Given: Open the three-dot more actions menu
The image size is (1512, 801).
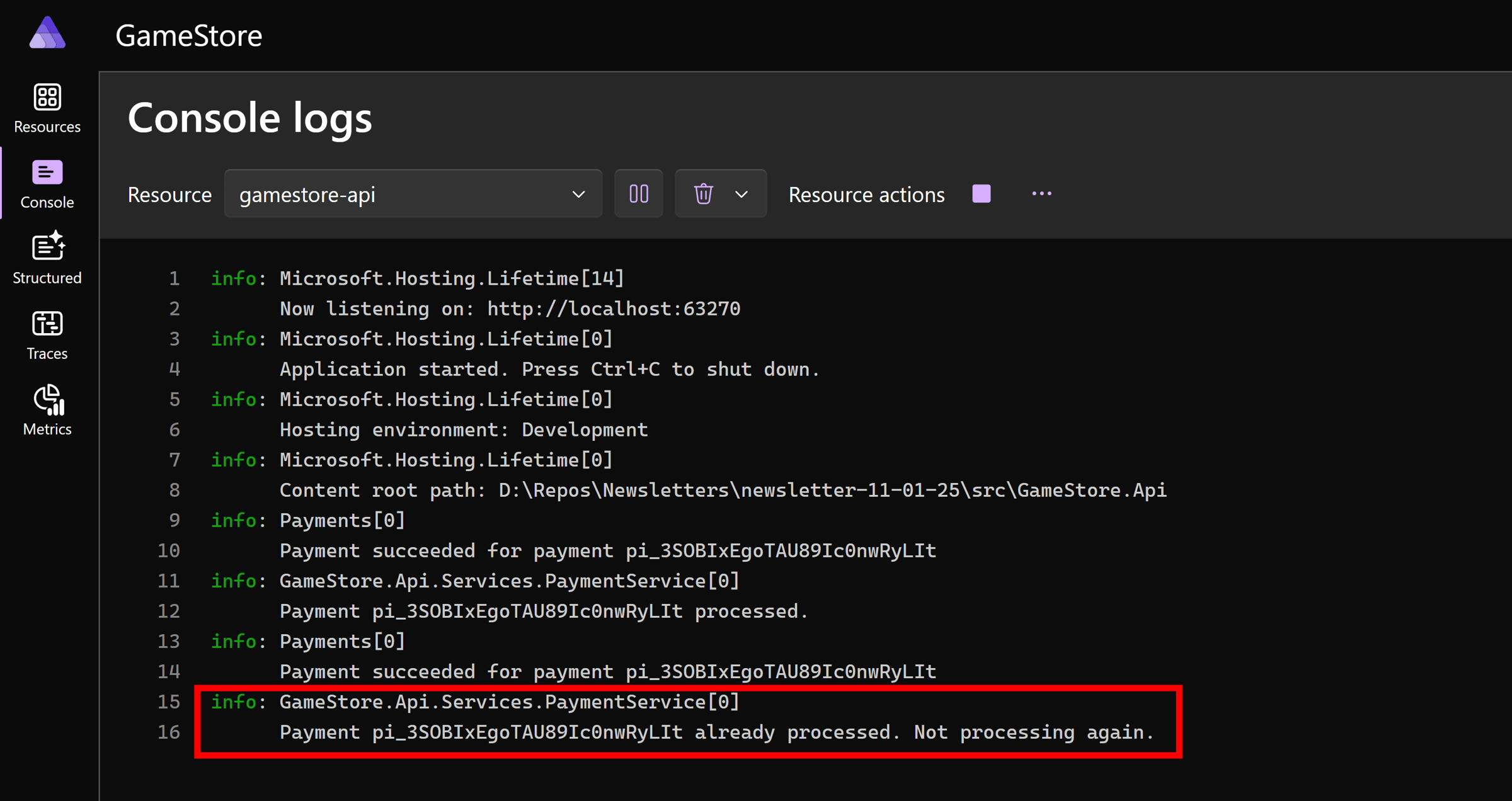Looking at the screenshot, I should coord(1041,194).
